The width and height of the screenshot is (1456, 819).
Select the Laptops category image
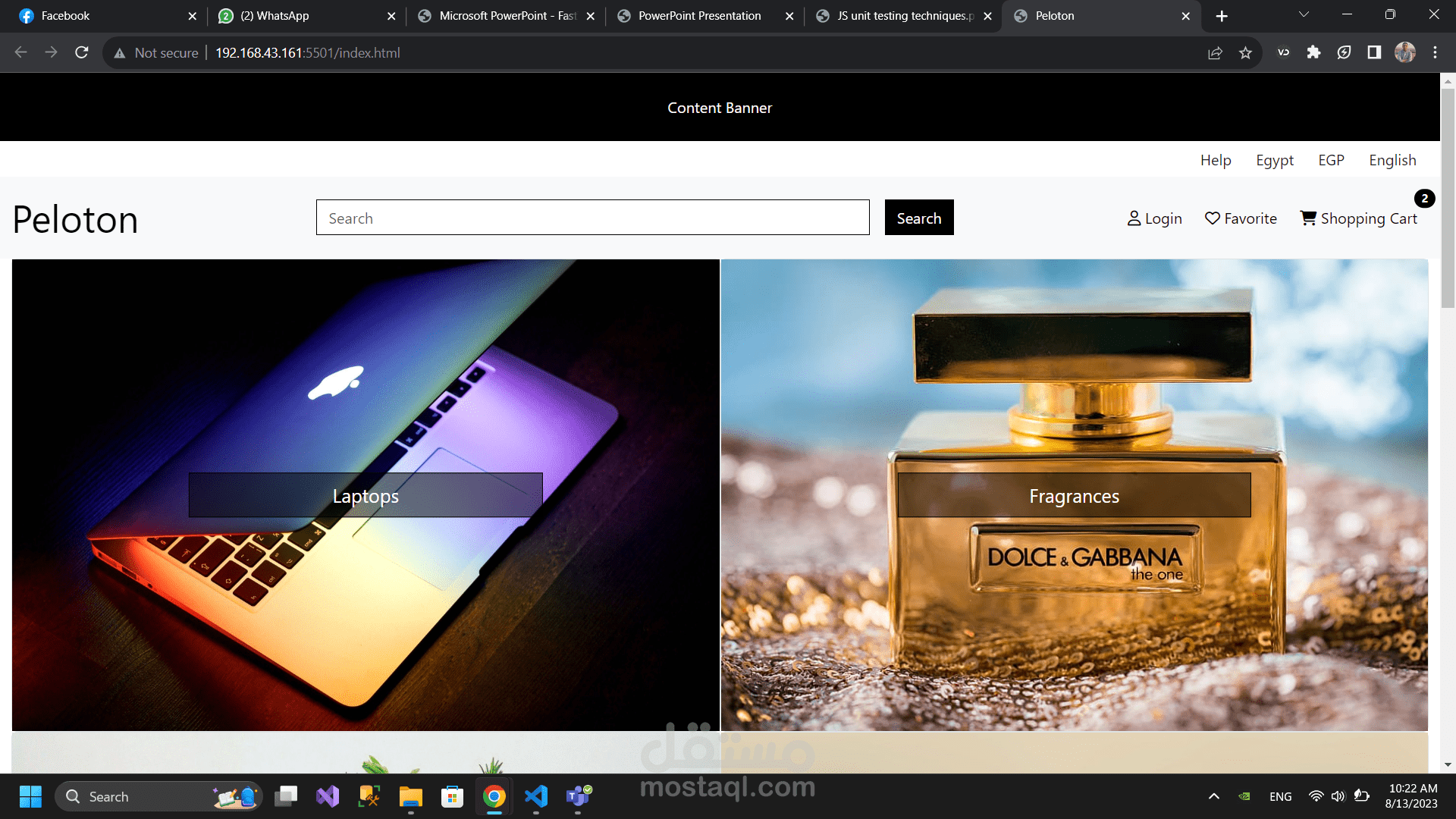tap(365, 495)
